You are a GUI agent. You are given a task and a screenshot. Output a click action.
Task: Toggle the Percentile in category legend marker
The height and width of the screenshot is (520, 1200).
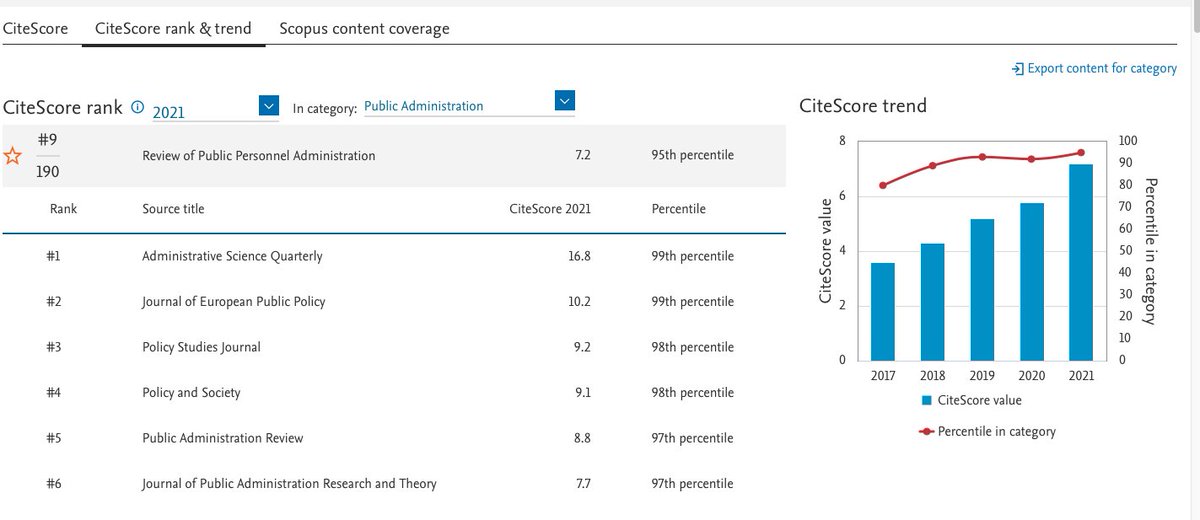(927, 432)
